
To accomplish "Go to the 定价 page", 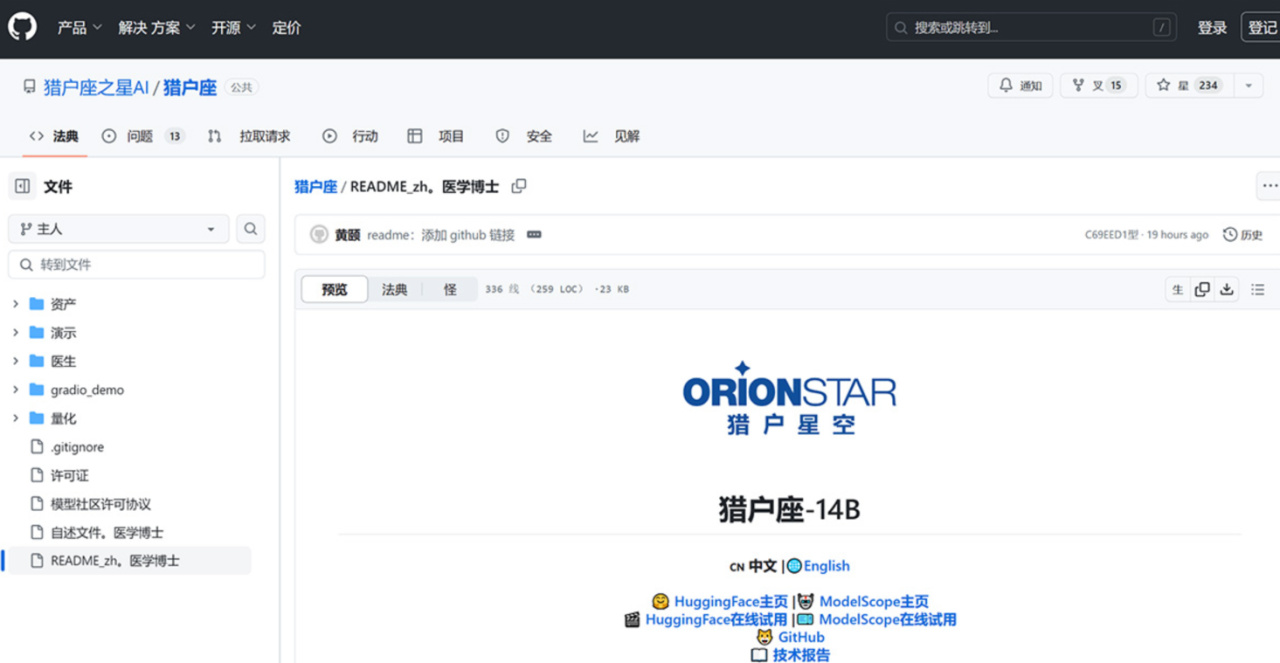I will 287,28.
